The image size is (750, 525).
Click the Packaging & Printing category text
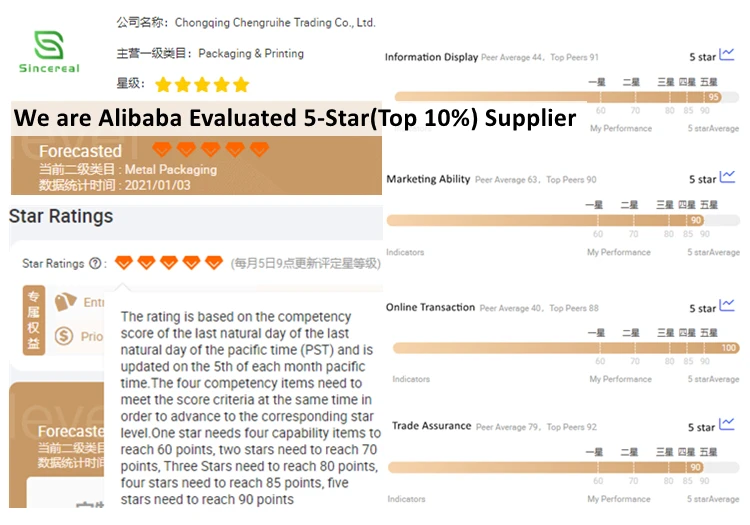coord(251,54)
